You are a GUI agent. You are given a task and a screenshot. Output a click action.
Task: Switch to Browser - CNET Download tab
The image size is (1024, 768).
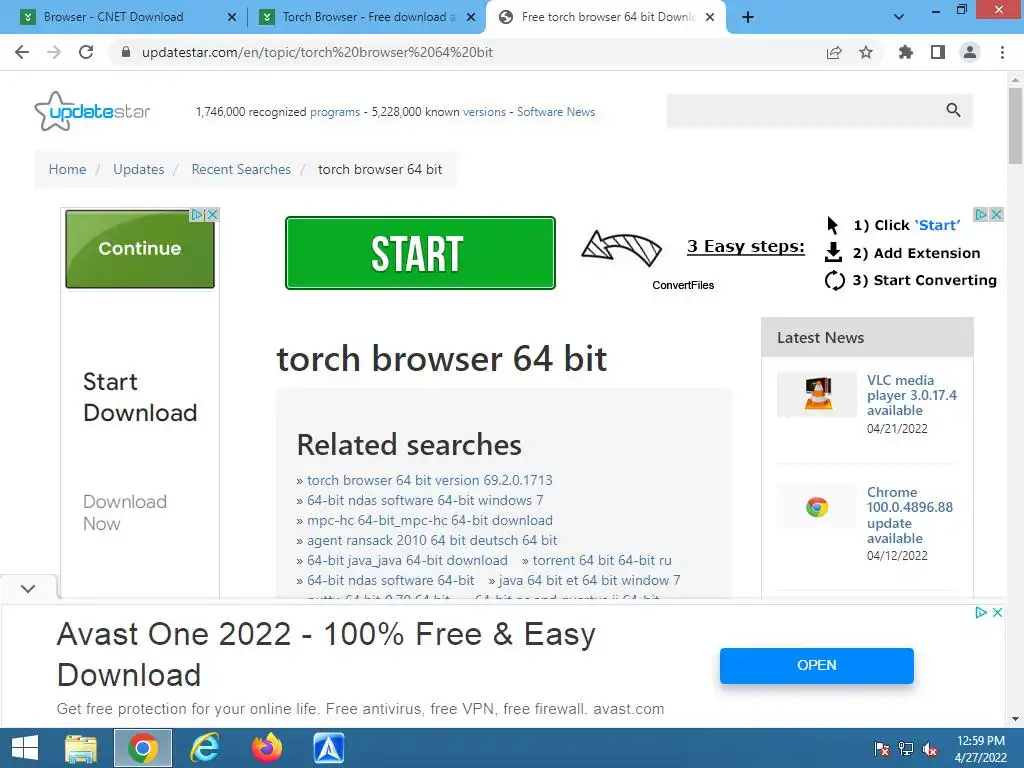pos(114,17)
